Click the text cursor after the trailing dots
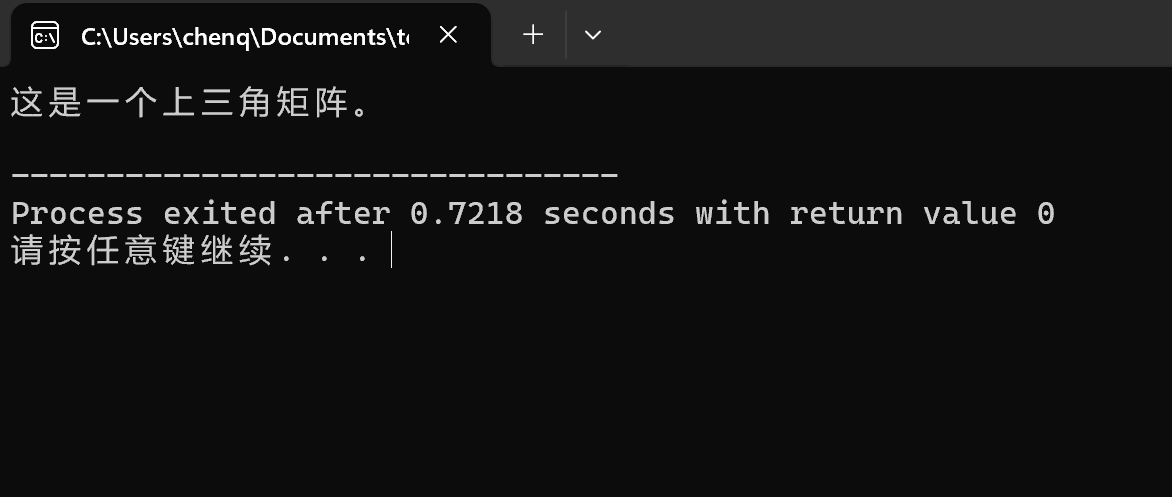The image size is (1172, 497). [392, 250]
